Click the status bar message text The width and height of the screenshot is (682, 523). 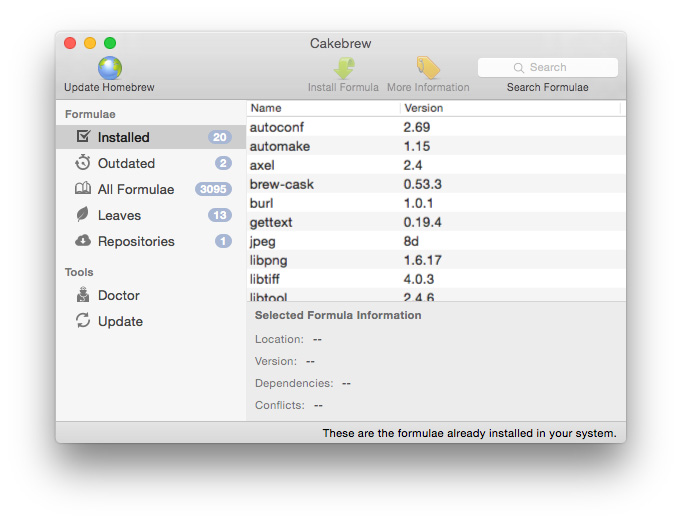pos(469,433)
